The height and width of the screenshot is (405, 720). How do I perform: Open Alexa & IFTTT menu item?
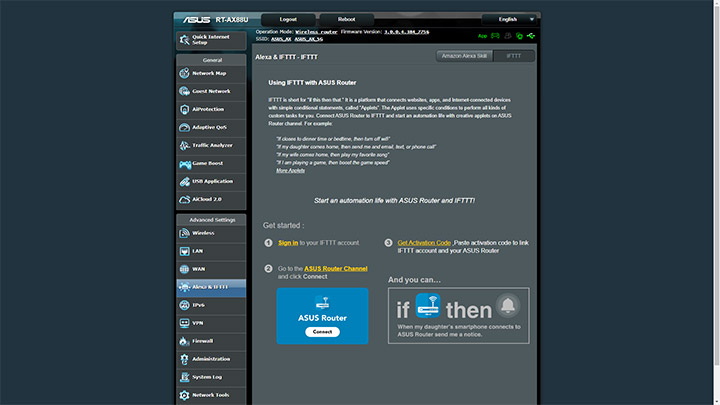pos(211,287)
